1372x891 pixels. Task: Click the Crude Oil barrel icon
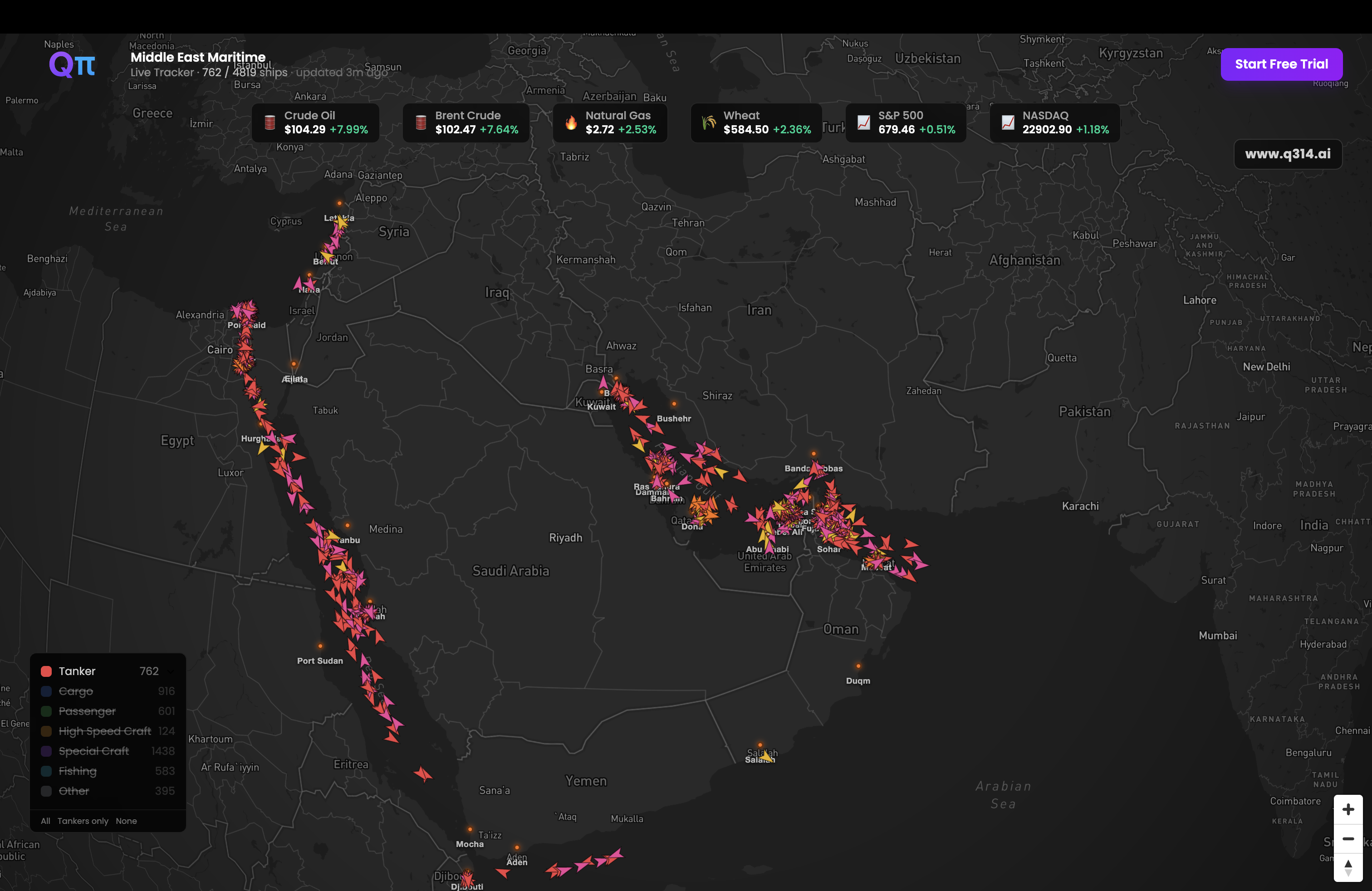(270, 122)
